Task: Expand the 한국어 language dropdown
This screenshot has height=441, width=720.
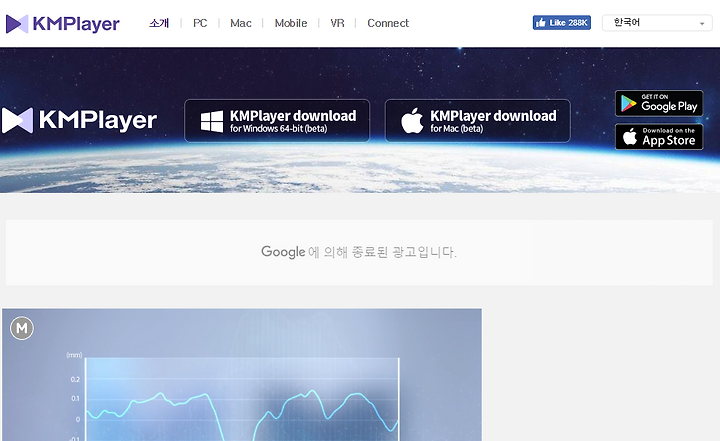Action: pos(657,23)
